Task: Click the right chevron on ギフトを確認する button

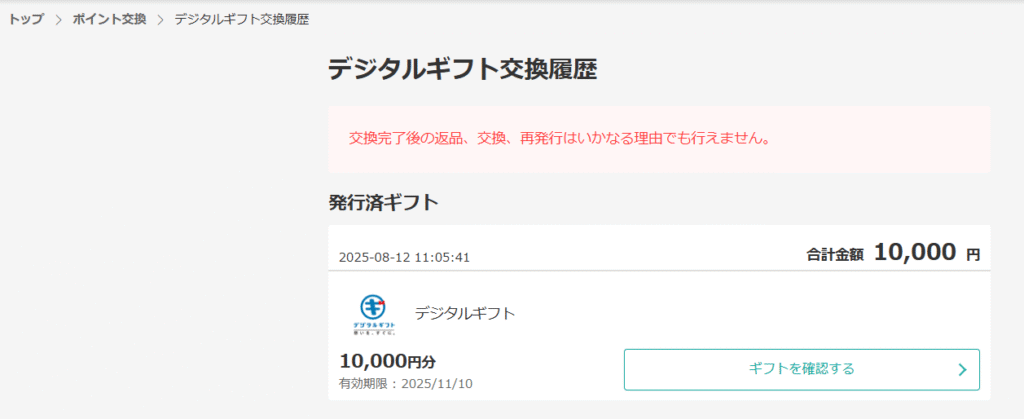Action: coord(961,369)
